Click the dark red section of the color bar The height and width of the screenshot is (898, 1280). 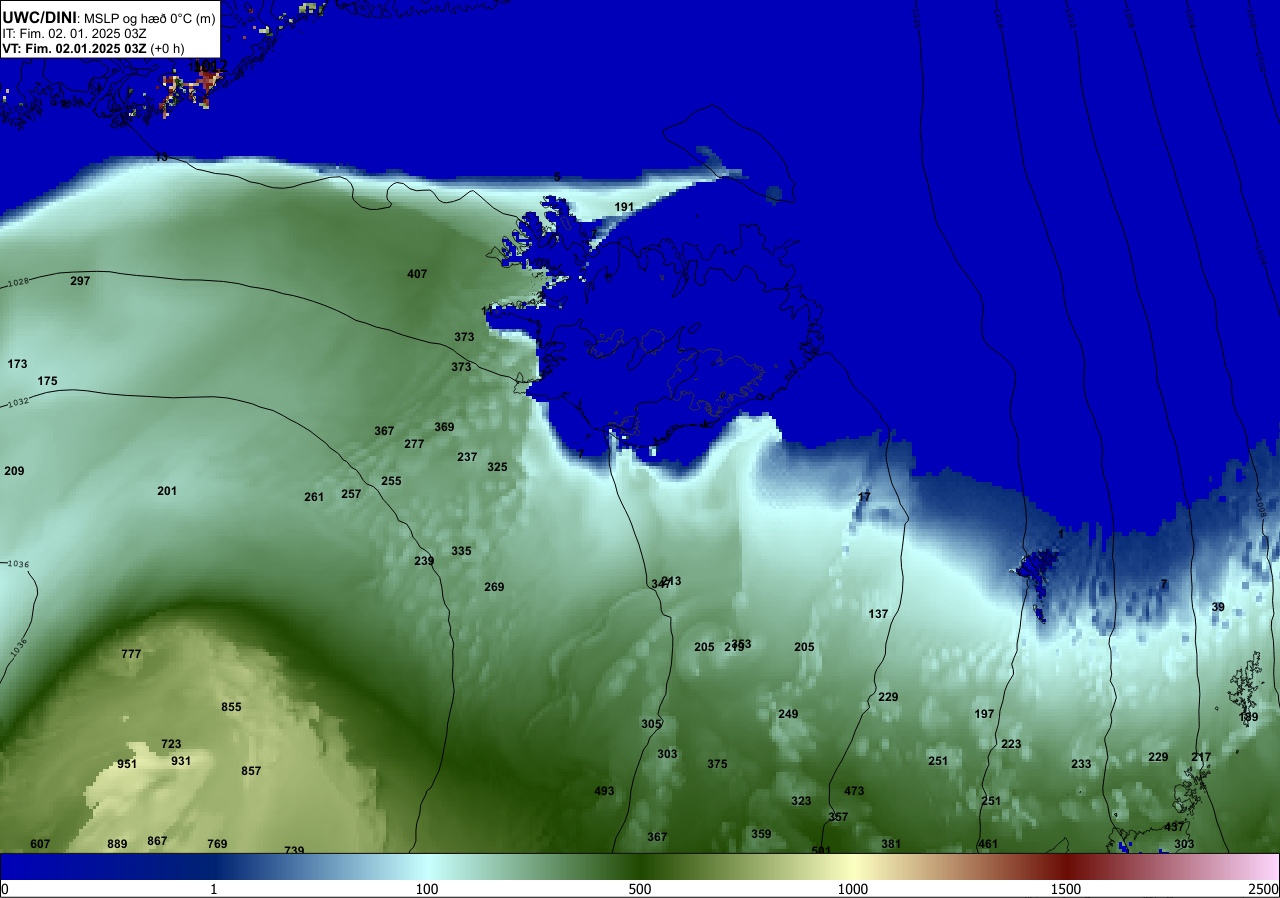(x=1066, y=866)
